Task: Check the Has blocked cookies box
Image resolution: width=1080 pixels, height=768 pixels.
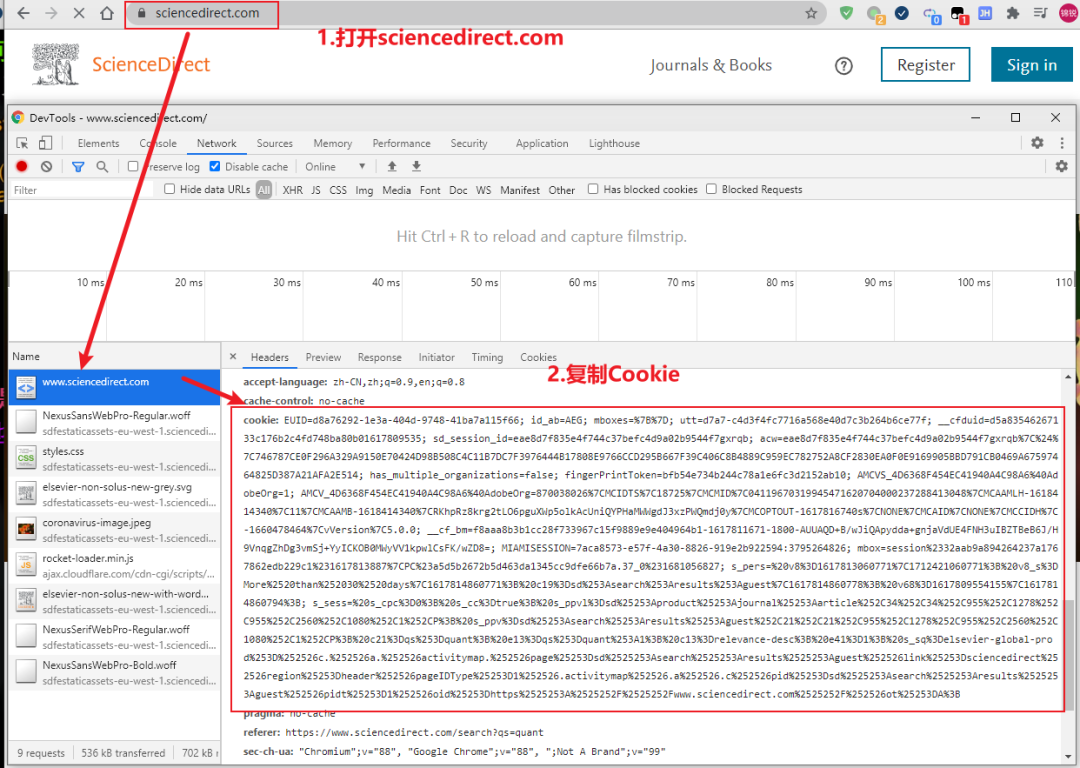Action: pyautogui.click(x=593, y=189)
